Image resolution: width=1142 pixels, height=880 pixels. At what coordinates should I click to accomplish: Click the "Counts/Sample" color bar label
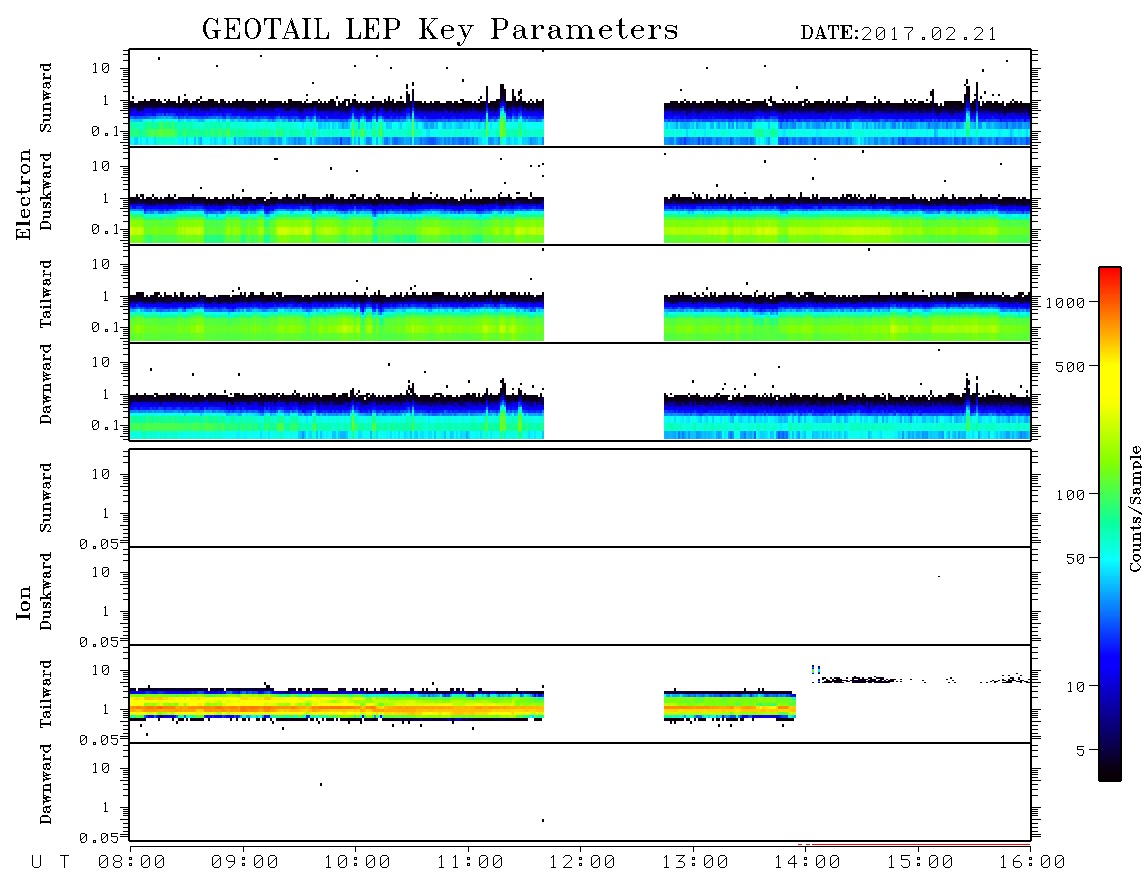click(x=1134, y=508)
